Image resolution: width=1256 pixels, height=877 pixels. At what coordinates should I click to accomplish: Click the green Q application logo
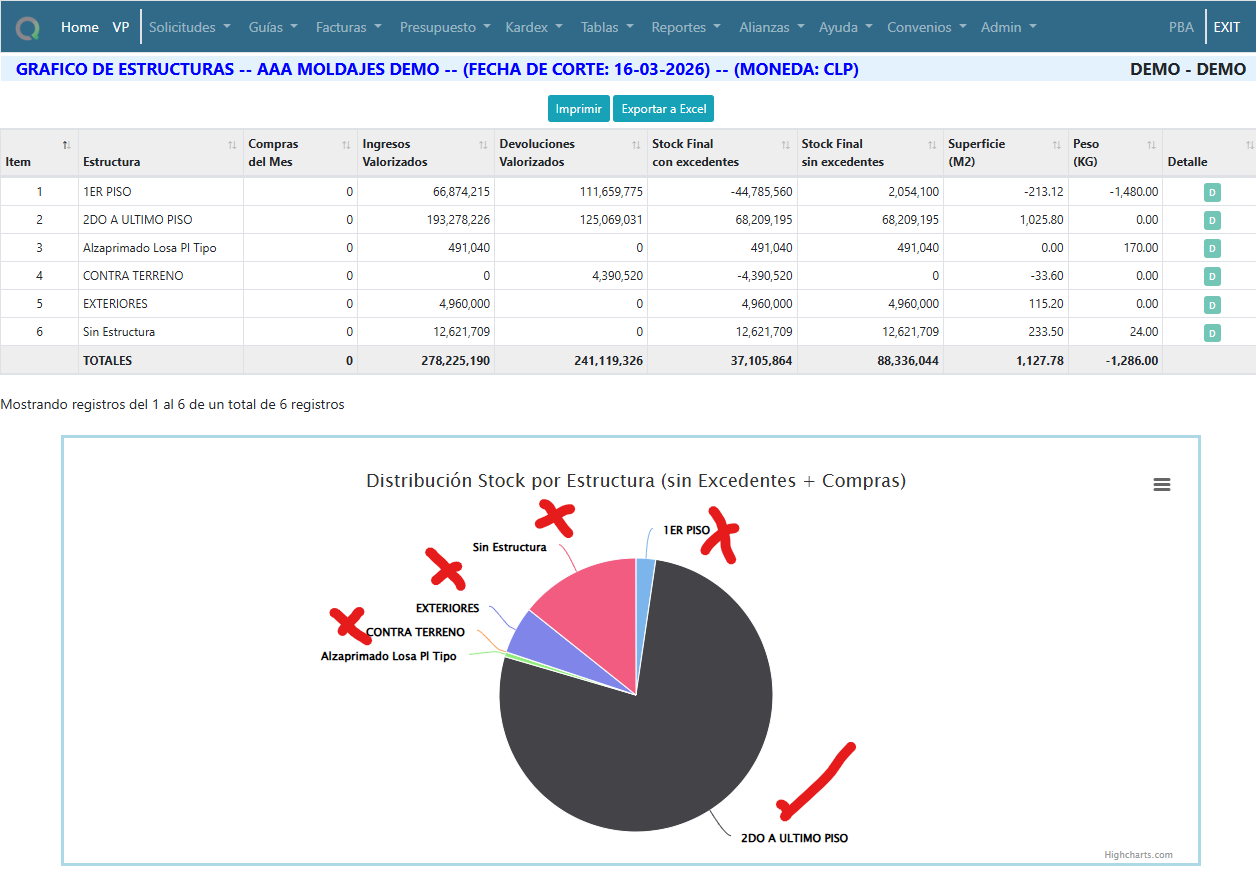pyautogui.click(x=28, y=27)
